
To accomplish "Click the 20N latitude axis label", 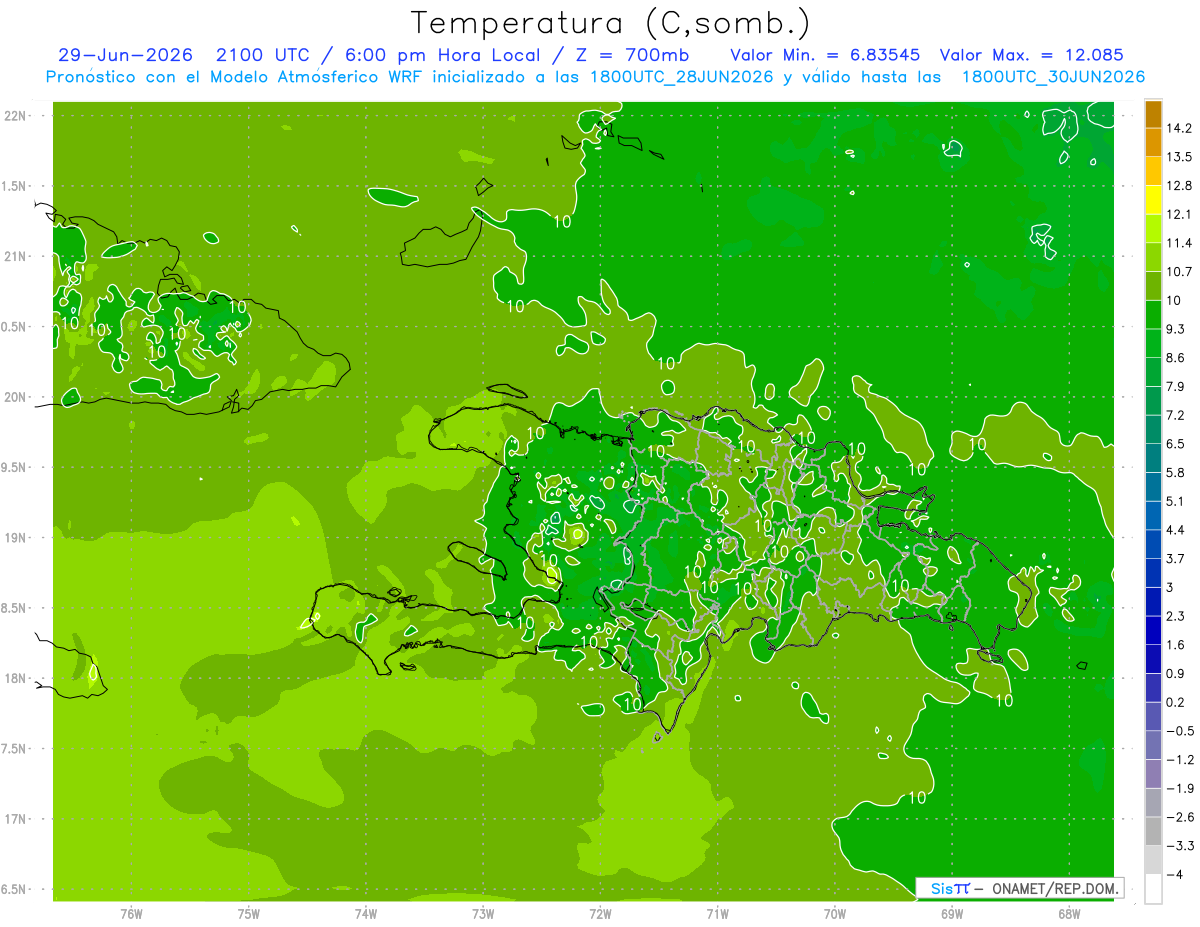I will [x=15, y=397].
